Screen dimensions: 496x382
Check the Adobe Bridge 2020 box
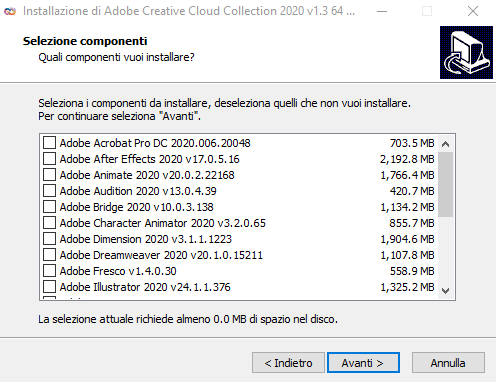point(49,207)
